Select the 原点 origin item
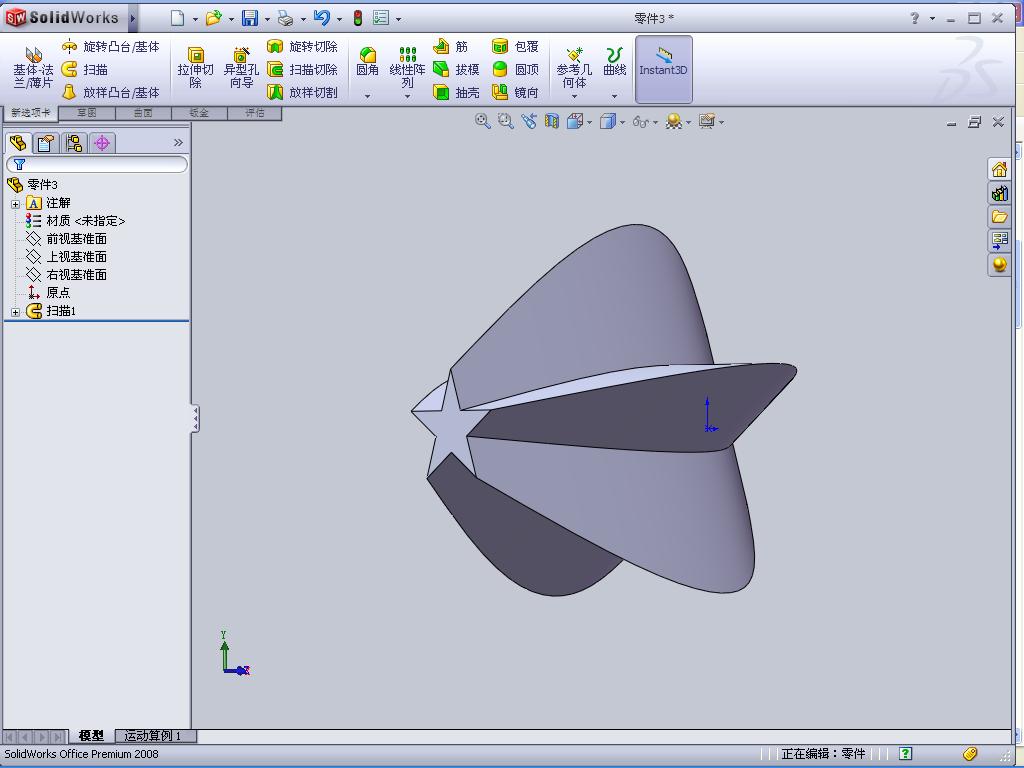The width and height of the screenshot is (1024, 768). point(48,293)
